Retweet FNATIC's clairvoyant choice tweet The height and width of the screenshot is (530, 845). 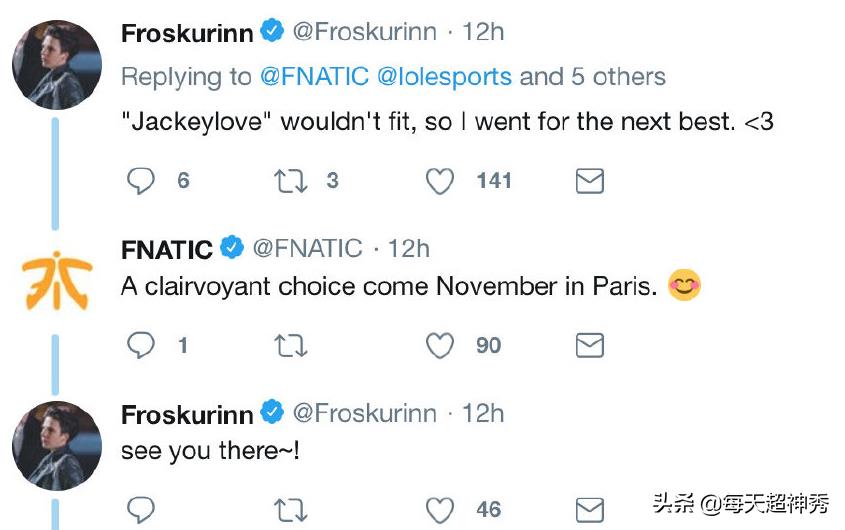coord(290,346)
